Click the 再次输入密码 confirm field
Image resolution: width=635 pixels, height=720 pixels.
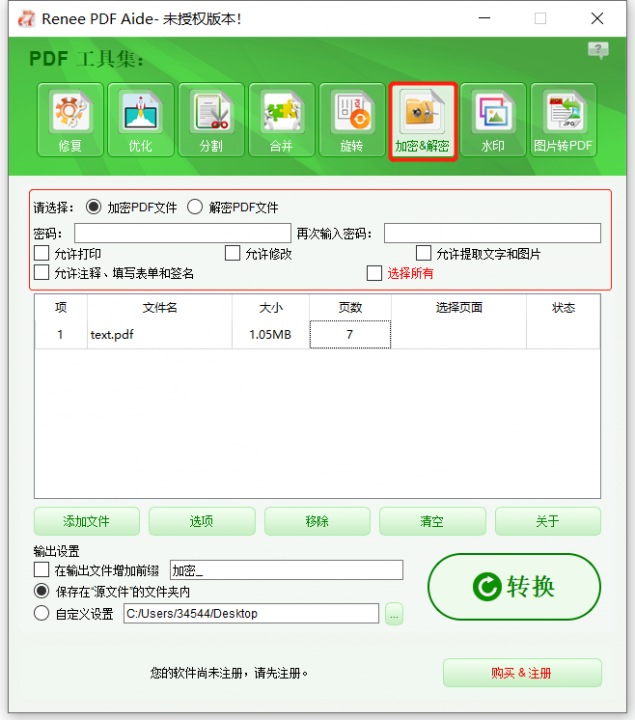pyautogui.click(x=492, y=233)
